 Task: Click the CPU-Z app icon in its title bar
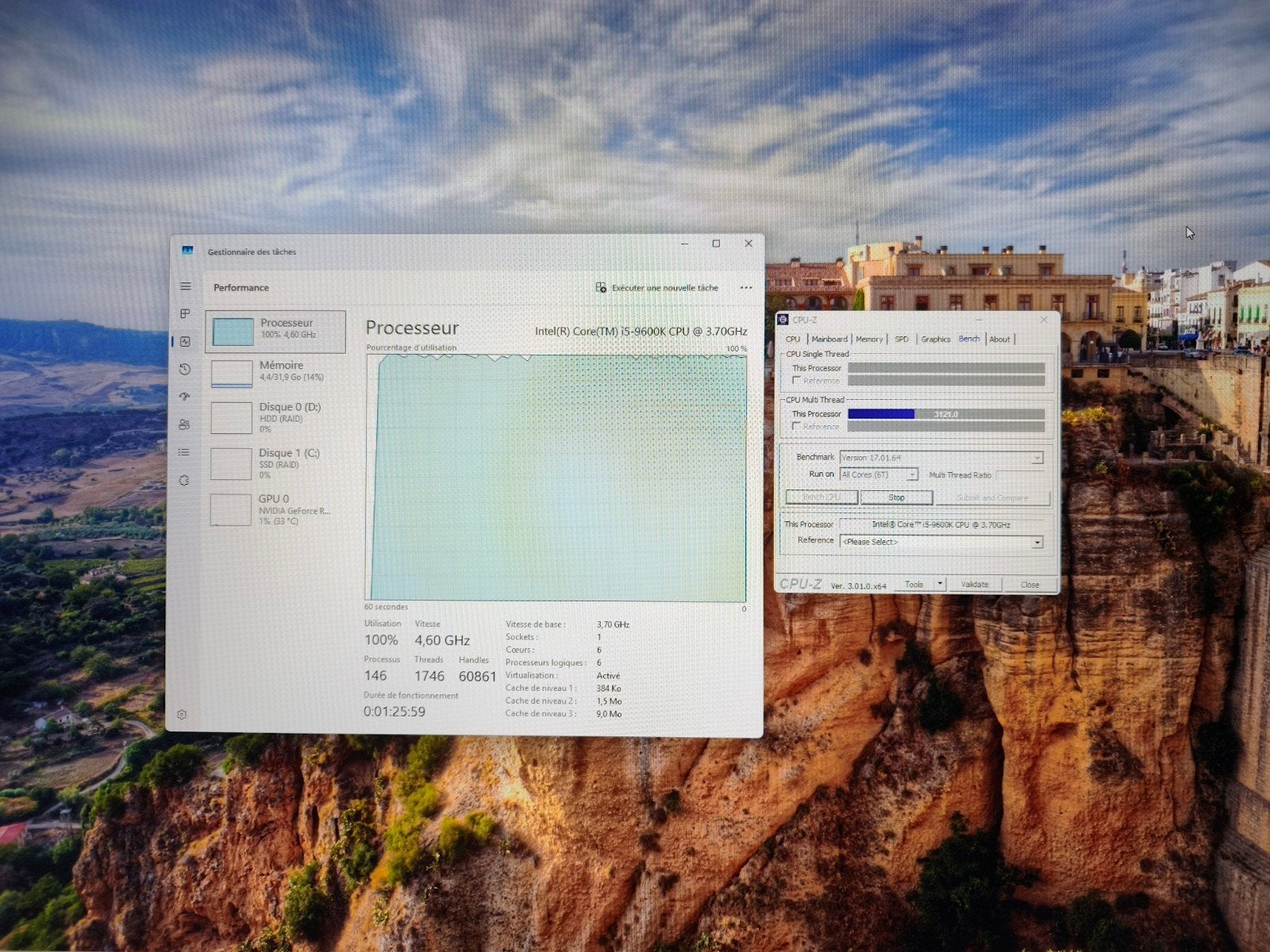point(783,320)
